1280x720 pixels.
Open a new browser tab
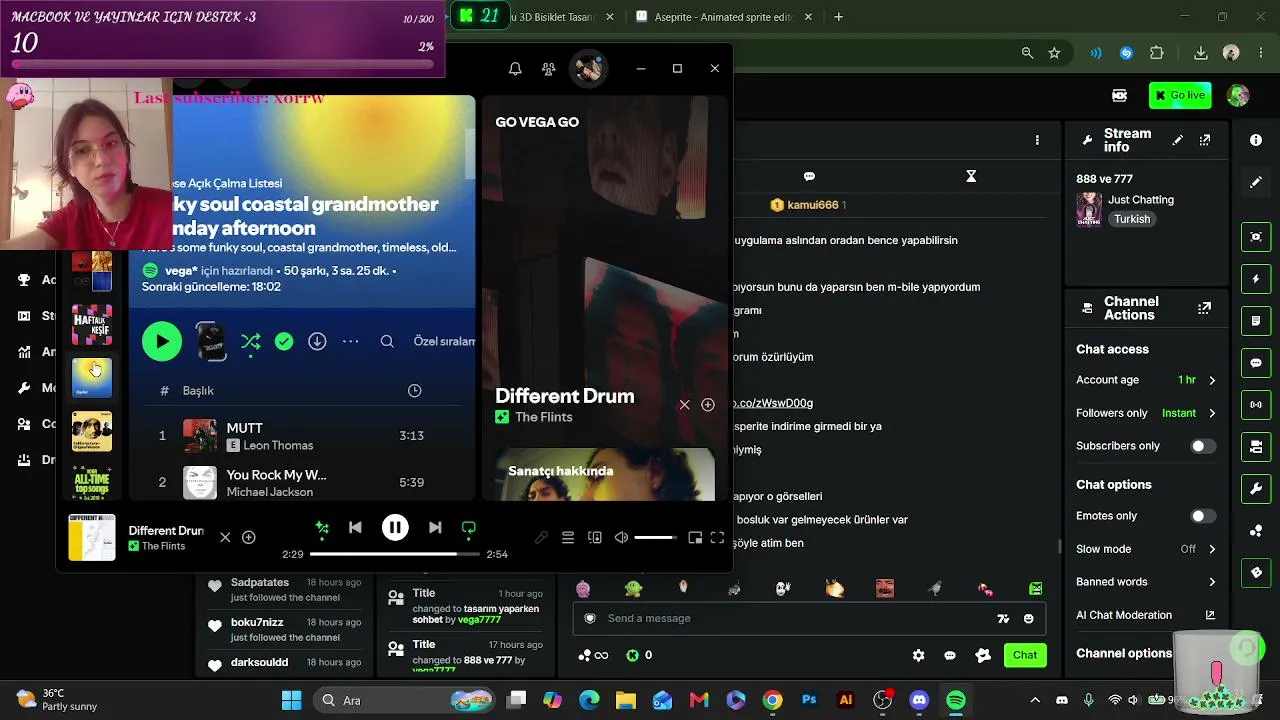pyautogui.click(x=838, y=17)
